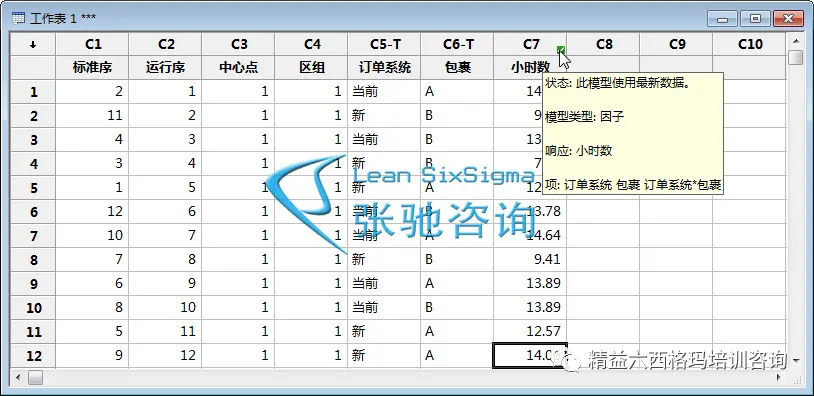
Task: Click empty C8 cell in row 8
Action: pos(604,260)
